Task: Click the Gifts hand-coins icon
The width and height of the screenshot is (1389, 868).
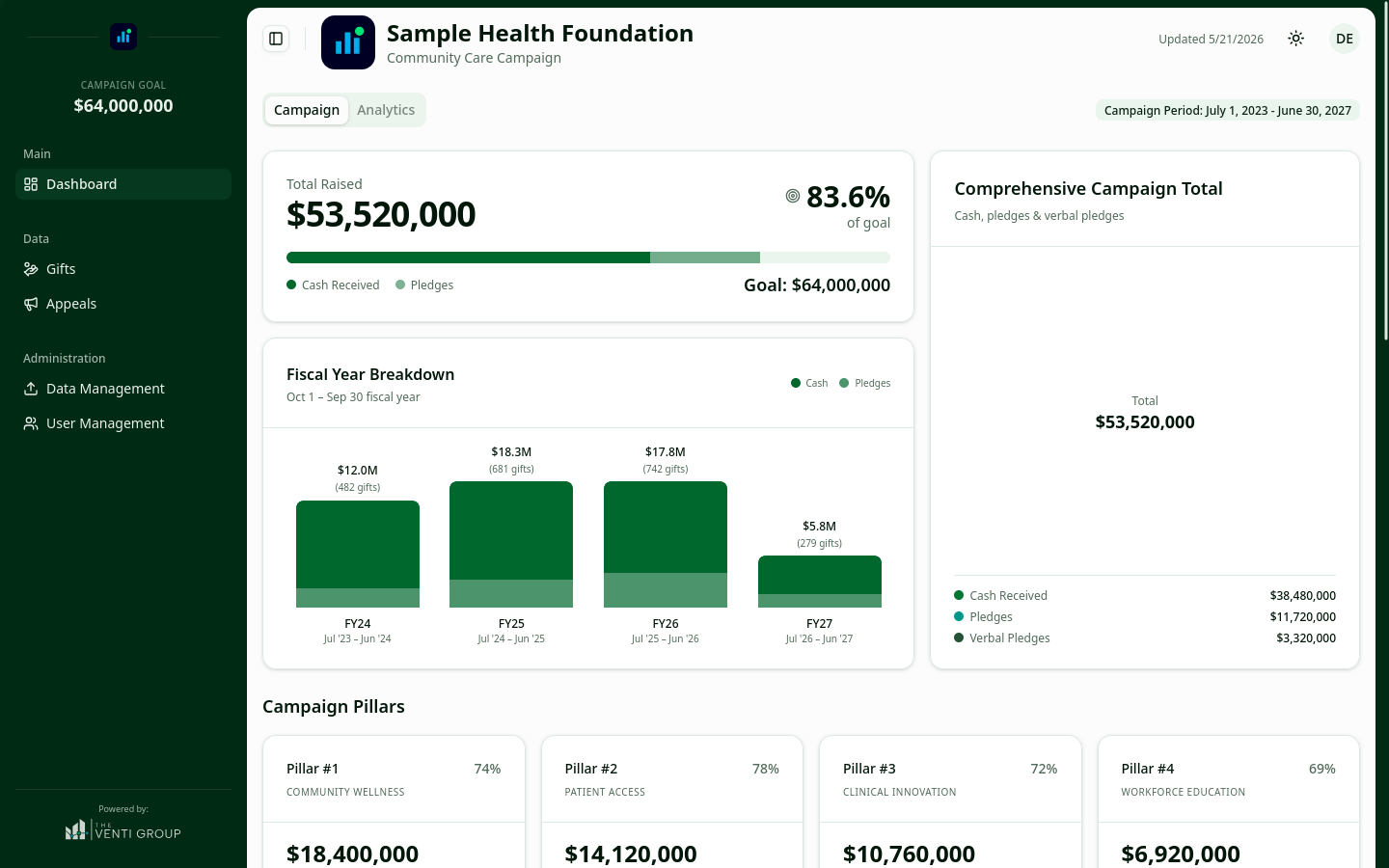Action: coord(31,269)
